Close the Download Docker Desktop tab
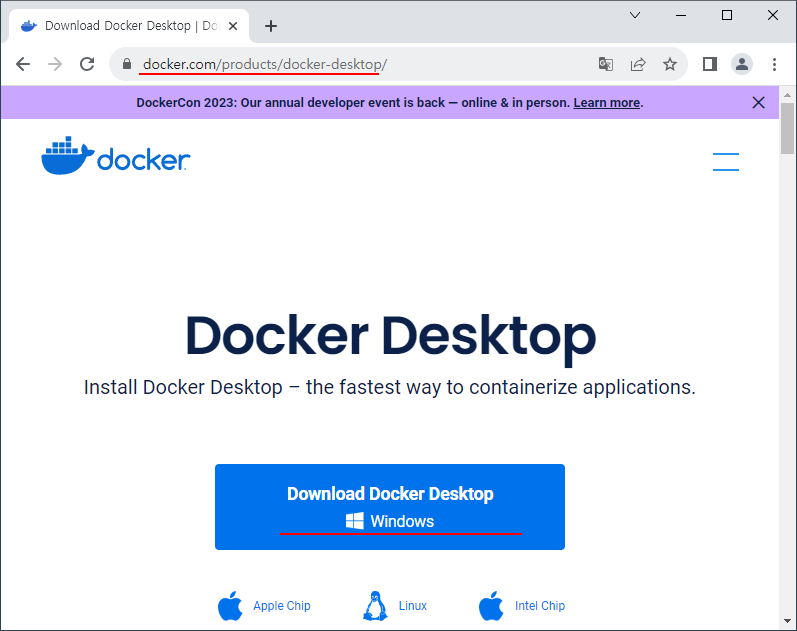The width and height of the screenshot is (797, 631). 233,26
